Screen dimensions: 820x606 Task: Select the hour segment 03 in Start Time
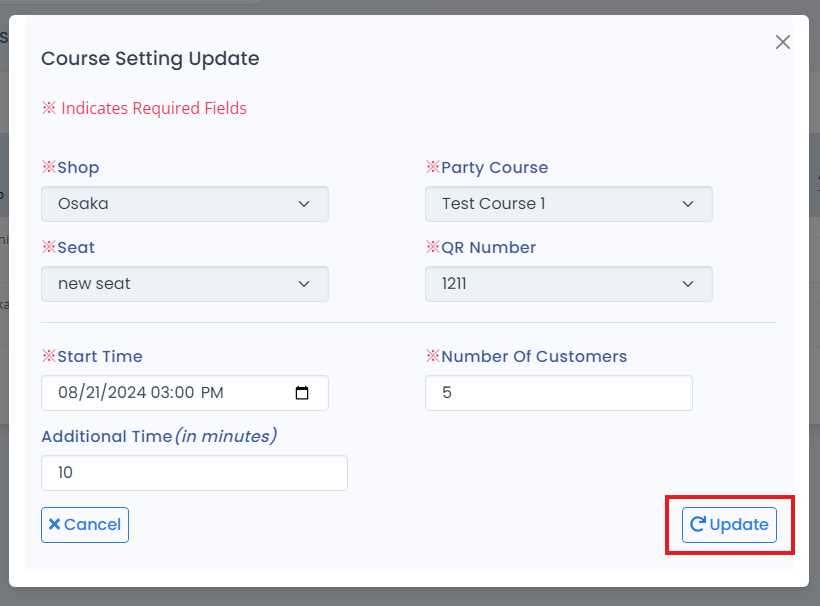[161, 393]
